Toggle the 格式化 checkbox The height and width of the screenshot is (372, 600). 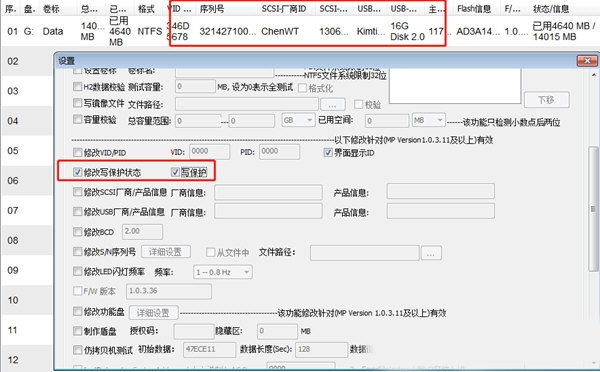[302, 88]
